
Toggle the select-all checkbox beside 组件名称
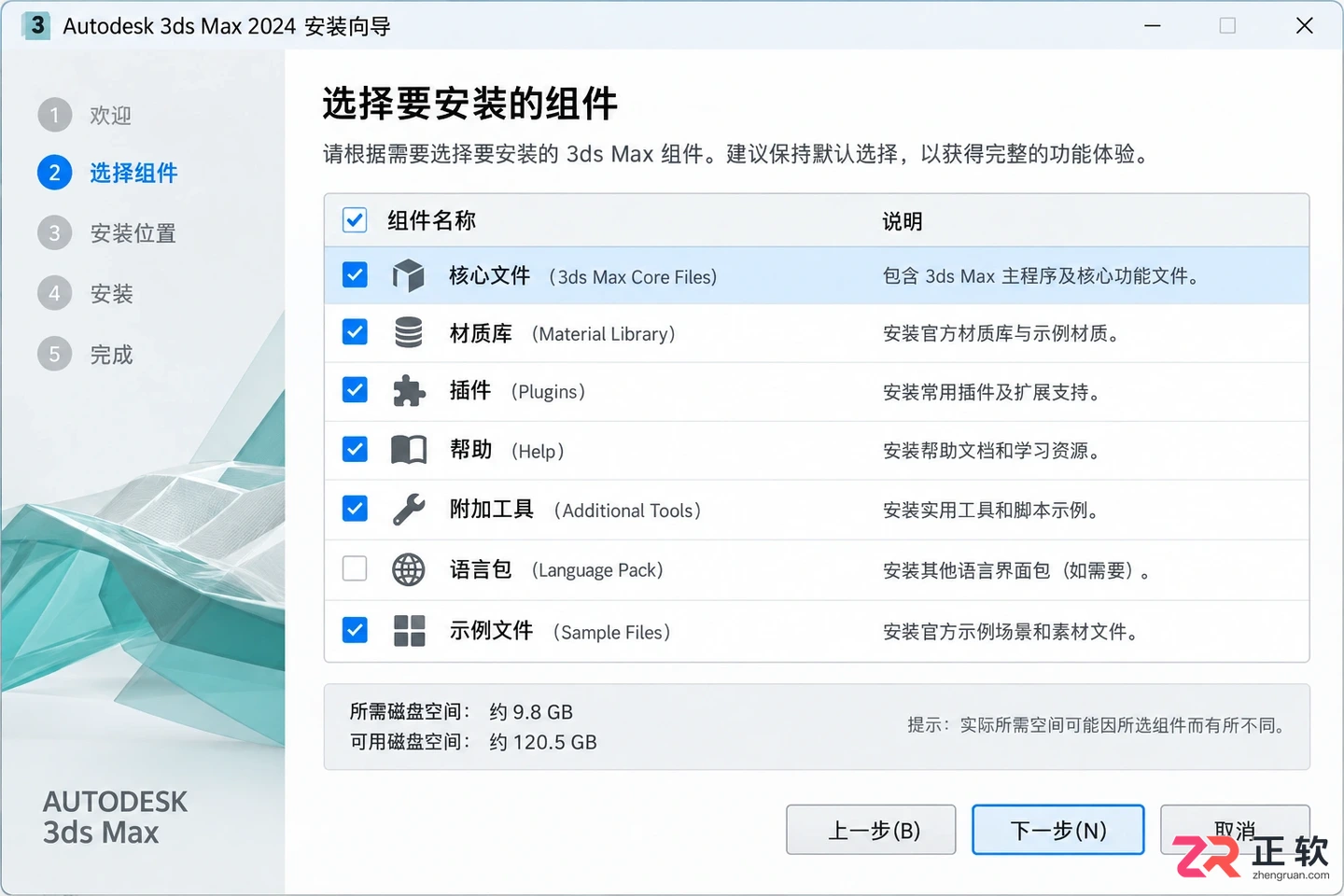tap(355, 220)
